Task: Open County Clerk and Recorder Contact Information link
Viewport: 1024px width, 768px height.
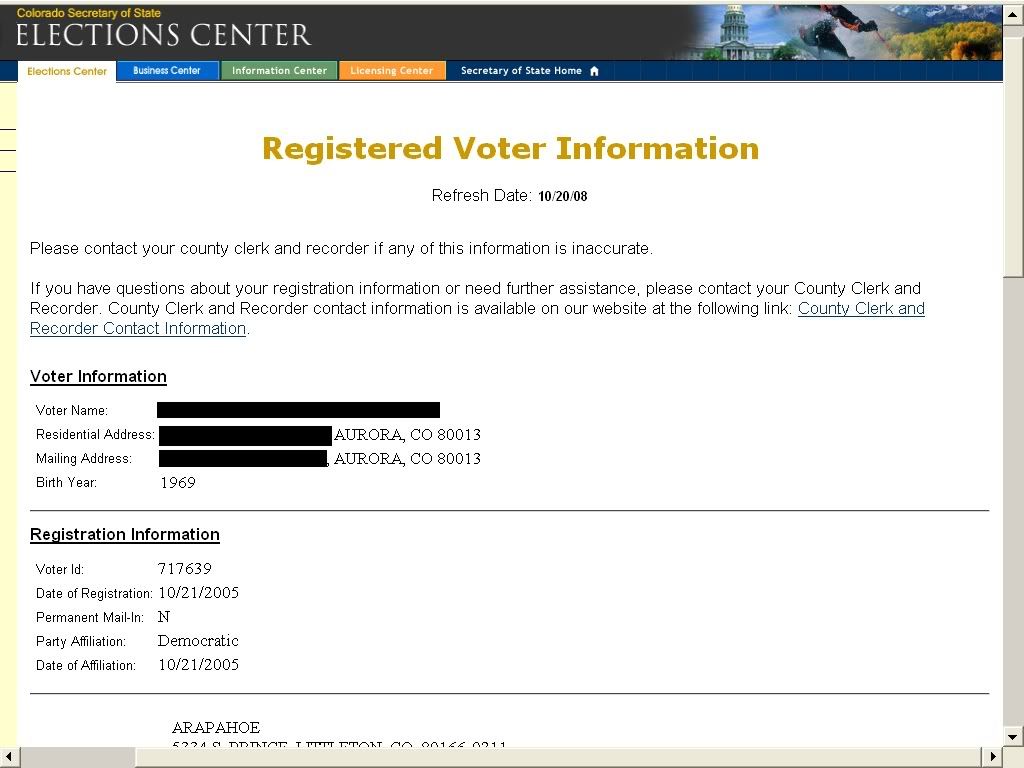Action: click(477, 318)
